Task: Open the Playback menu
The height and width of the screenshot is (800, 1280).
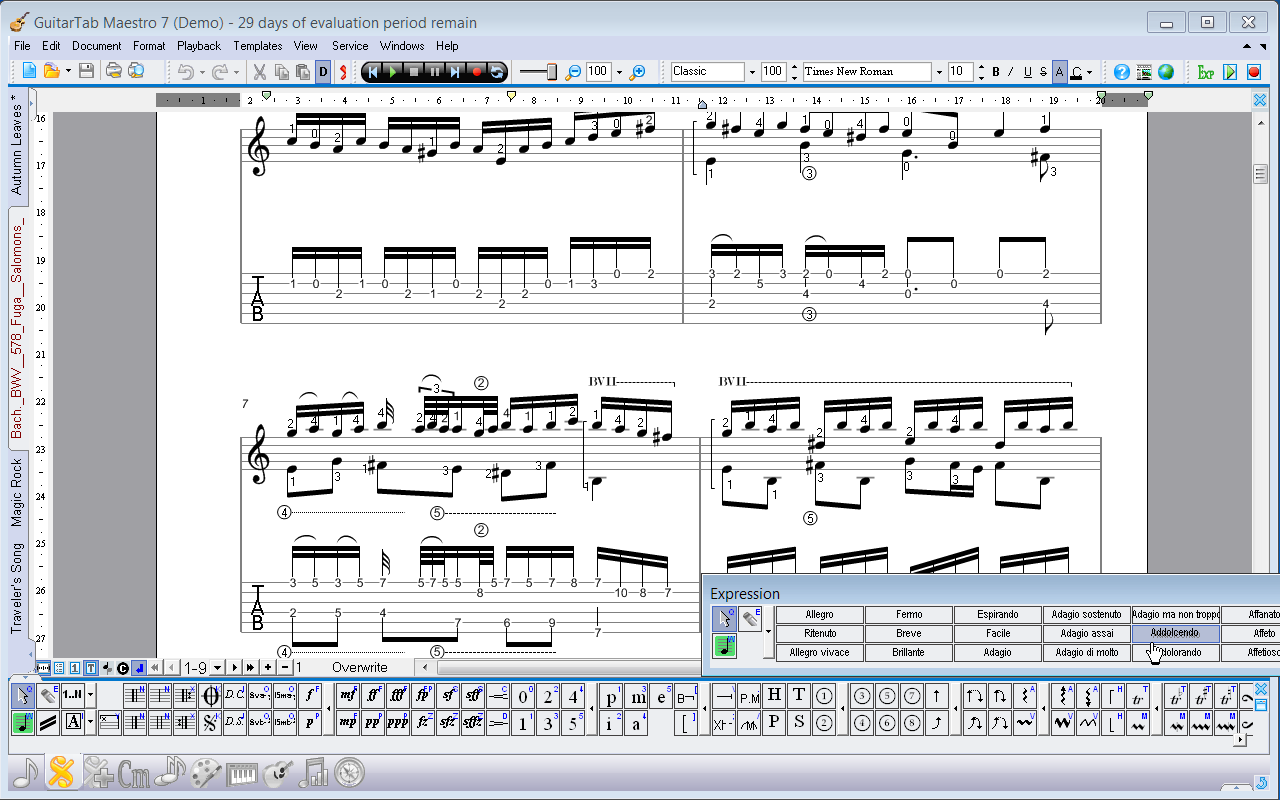Action: (x=199, y=46)
